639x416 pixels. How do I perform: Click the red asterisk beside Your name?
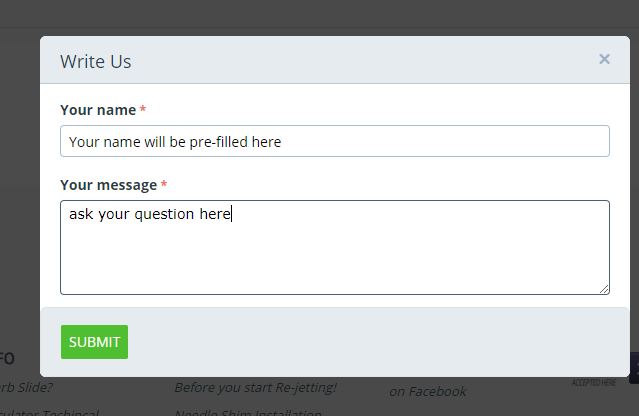point(143,109)
